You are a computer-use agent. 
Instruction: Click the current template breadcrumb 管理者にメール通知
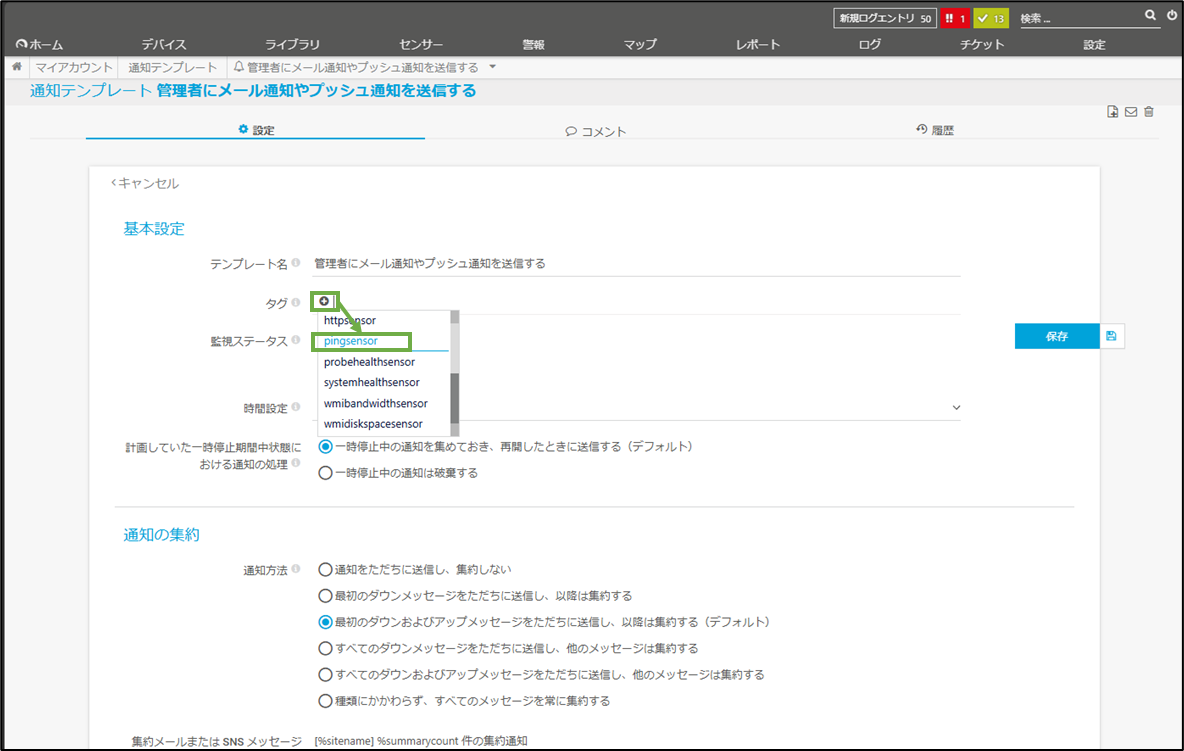click(x=356, y=67)
